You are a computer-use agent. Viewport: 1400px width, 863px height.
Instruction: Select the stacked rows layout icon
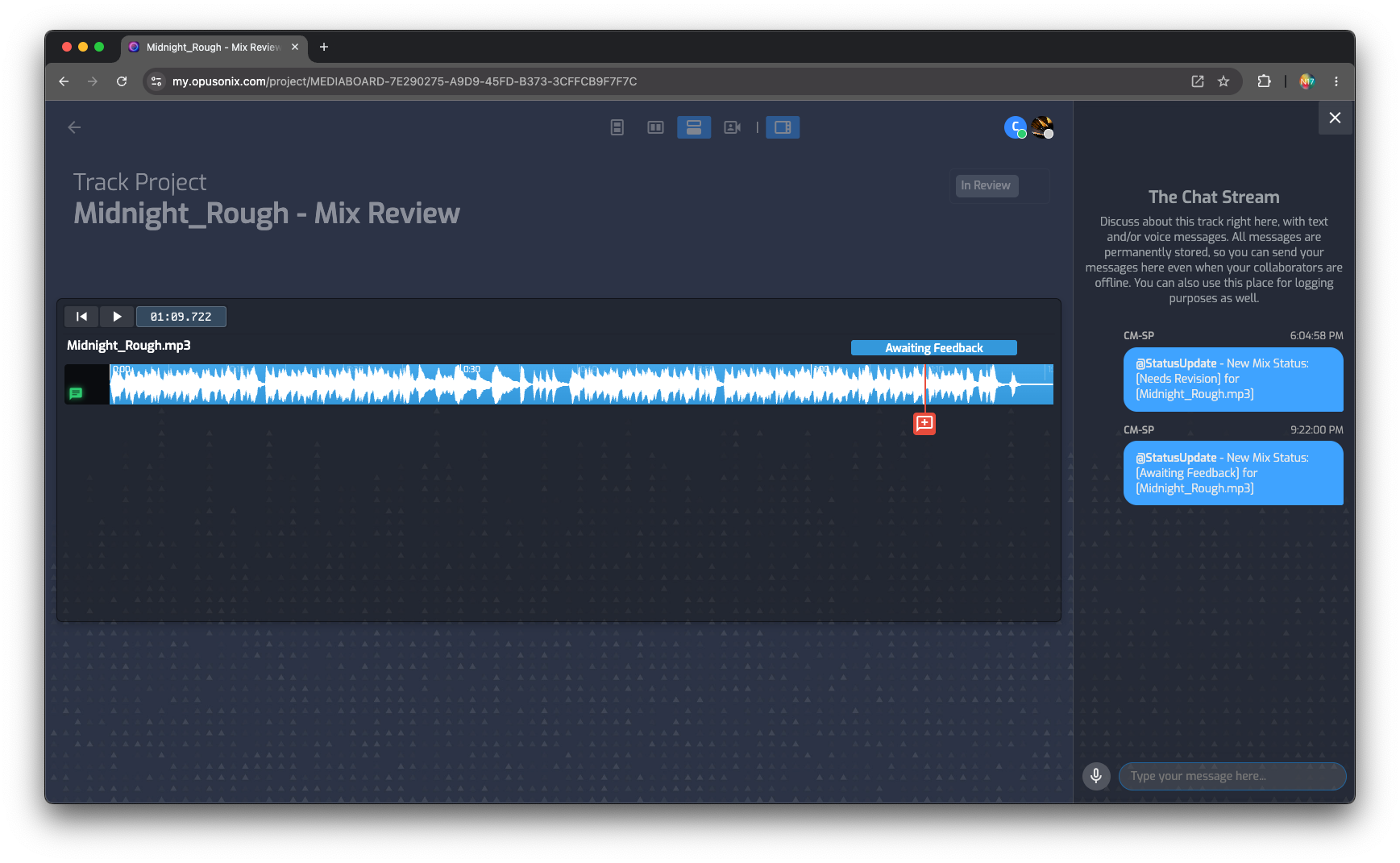(x=694, y=127)
